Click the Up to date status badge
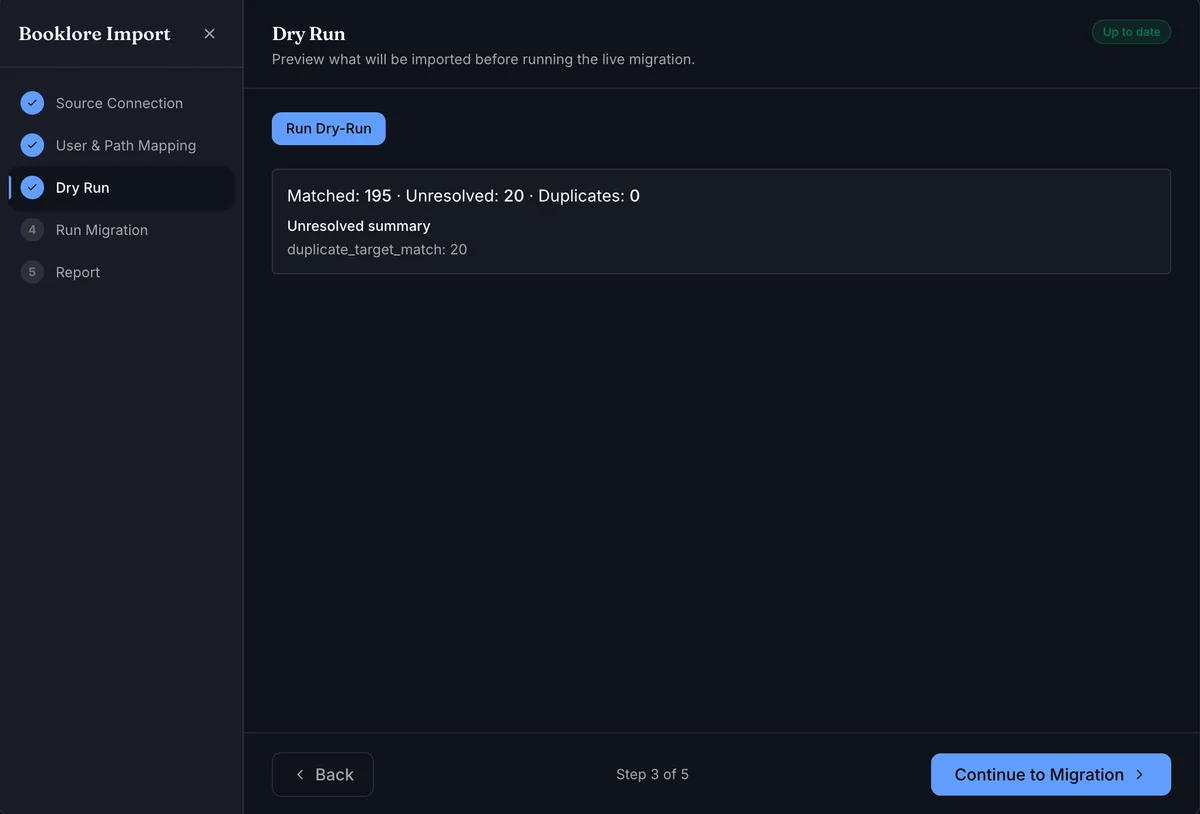Screen dimensions: 1200x814 (1131, 32)
